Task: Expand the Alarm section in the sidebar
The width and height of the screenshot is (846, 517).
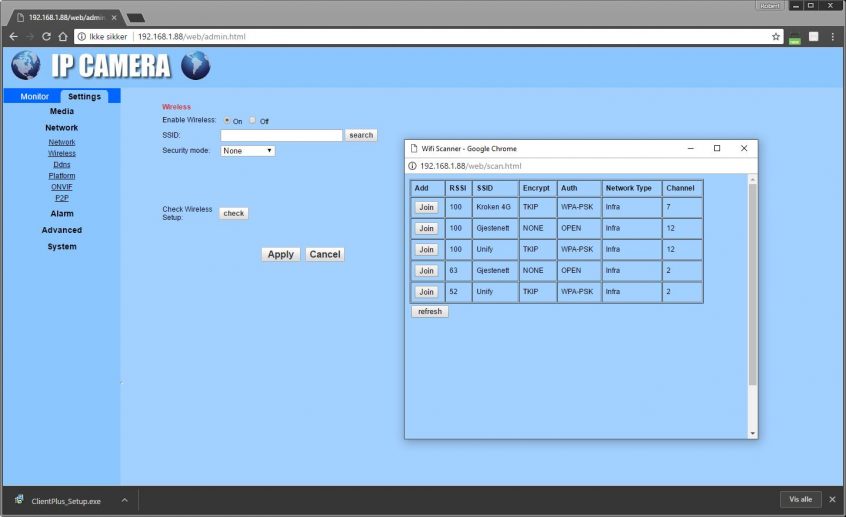Action: [61, 213]
